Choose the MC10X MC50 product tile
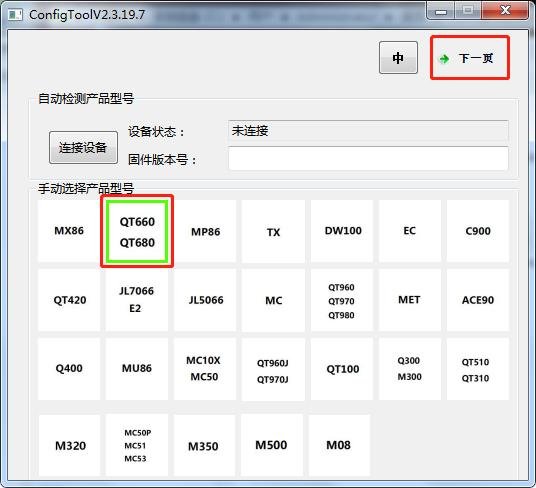 coord(205,369)
